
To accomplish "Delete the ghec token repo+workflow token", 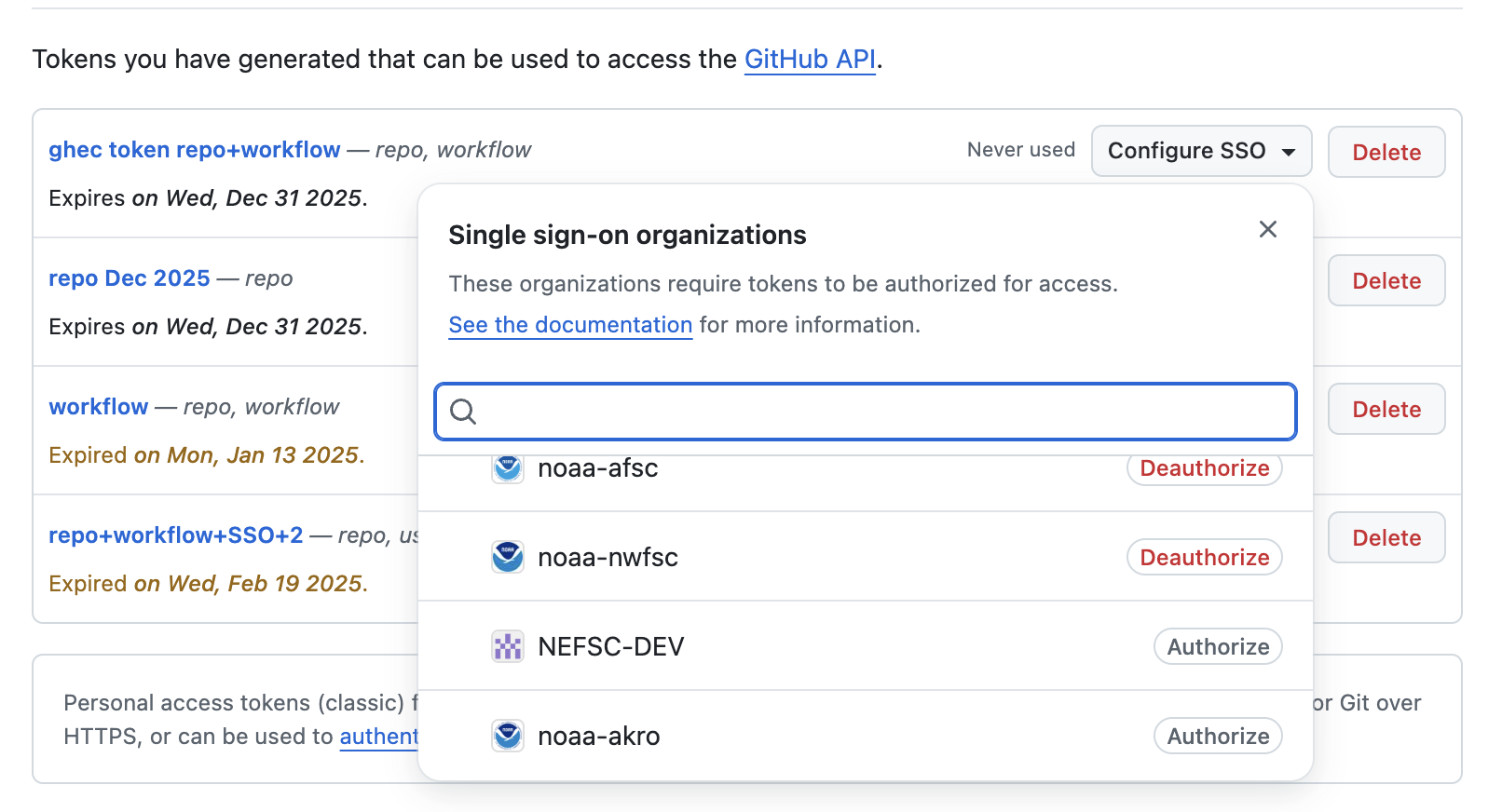I will (x=1386, y=152).
